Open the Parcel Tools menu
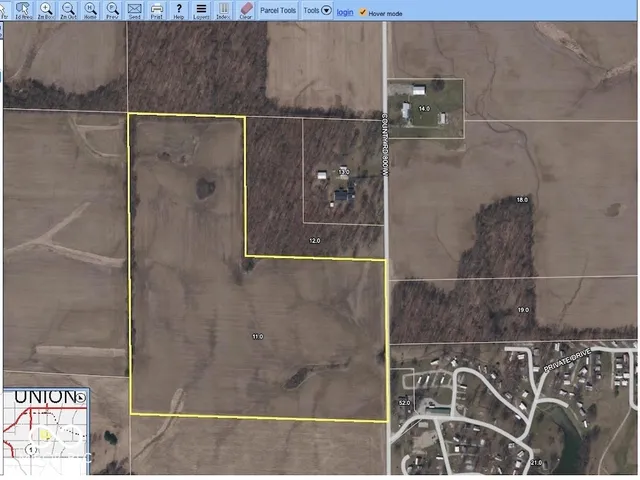The image size is (640, 480). click(277, 11)
